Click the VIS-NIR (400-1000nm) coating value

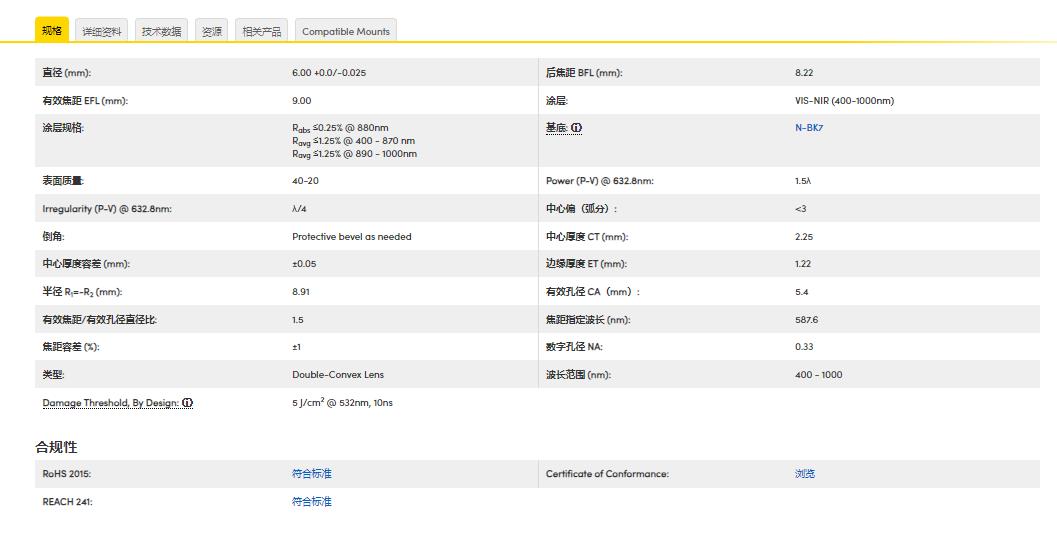[x=844, y=101]
